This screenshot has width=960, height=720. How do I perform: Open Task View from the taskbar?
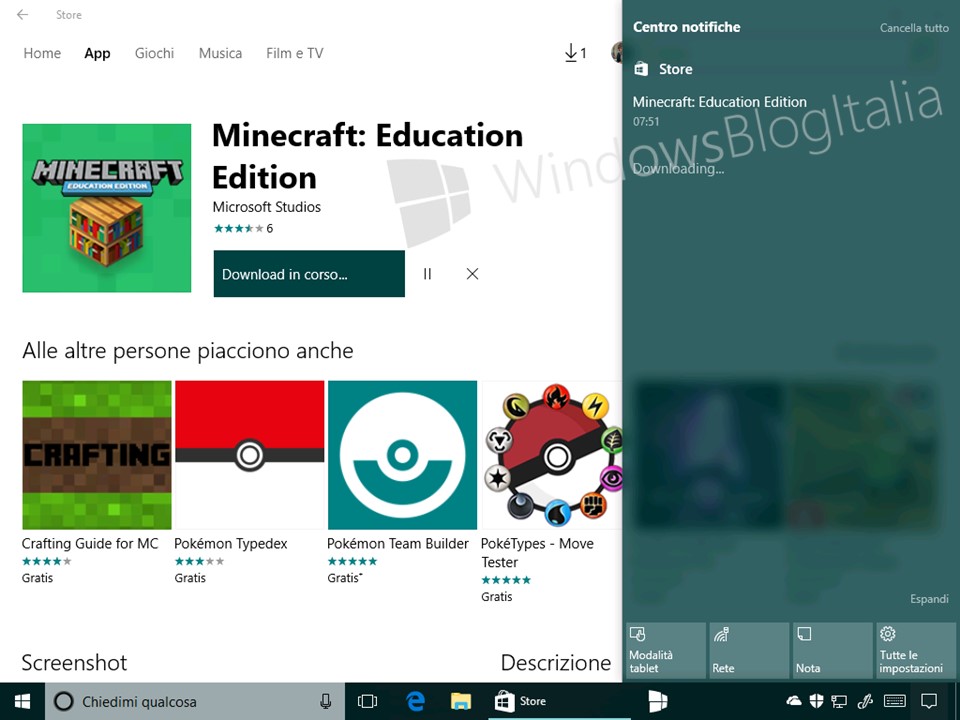pos(367,702)
